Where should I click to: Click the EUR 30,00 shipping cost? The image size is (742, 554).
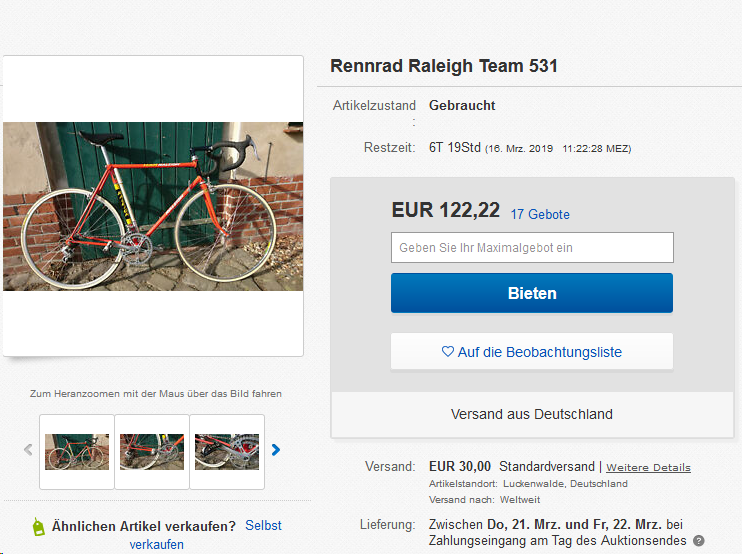point(460,466)
